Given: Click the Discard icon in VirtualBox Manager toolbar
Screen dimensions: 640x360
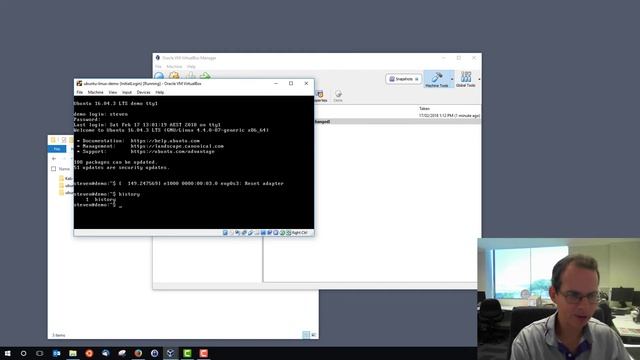Looking at the screenshot, I should 190,76.
